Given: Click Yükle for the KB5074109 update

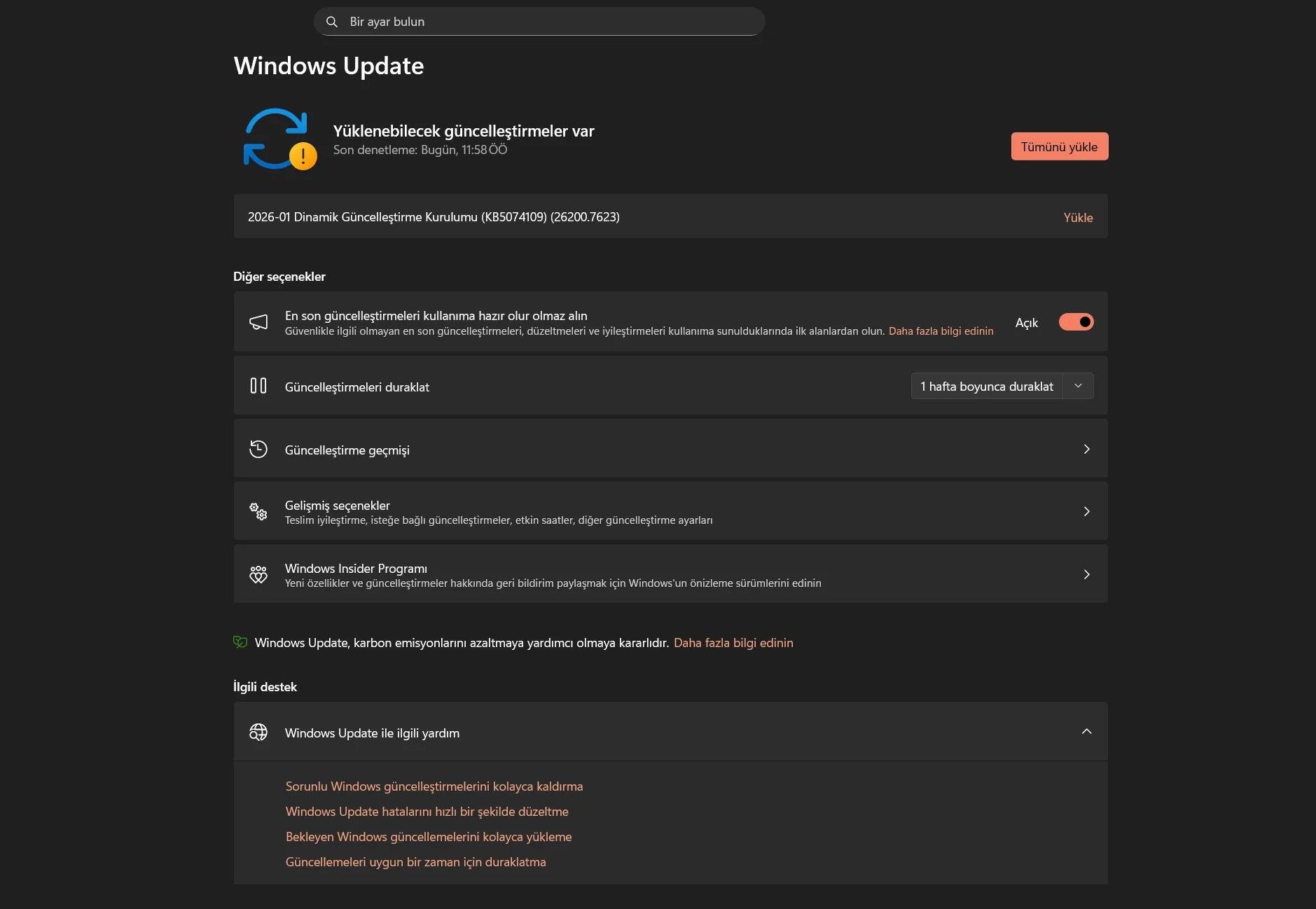Looking at the screenshot, I should 1078,218.
